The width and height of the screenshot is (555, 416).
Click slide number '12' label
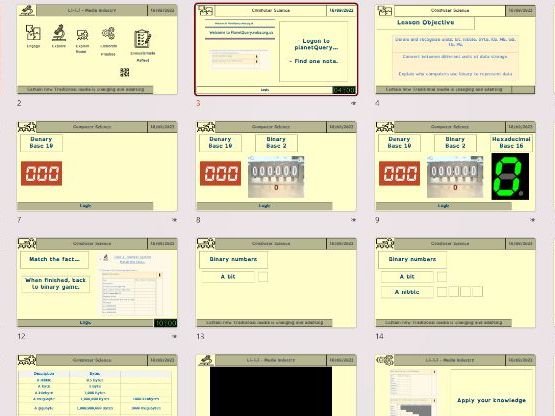click(x=21, y=336)
